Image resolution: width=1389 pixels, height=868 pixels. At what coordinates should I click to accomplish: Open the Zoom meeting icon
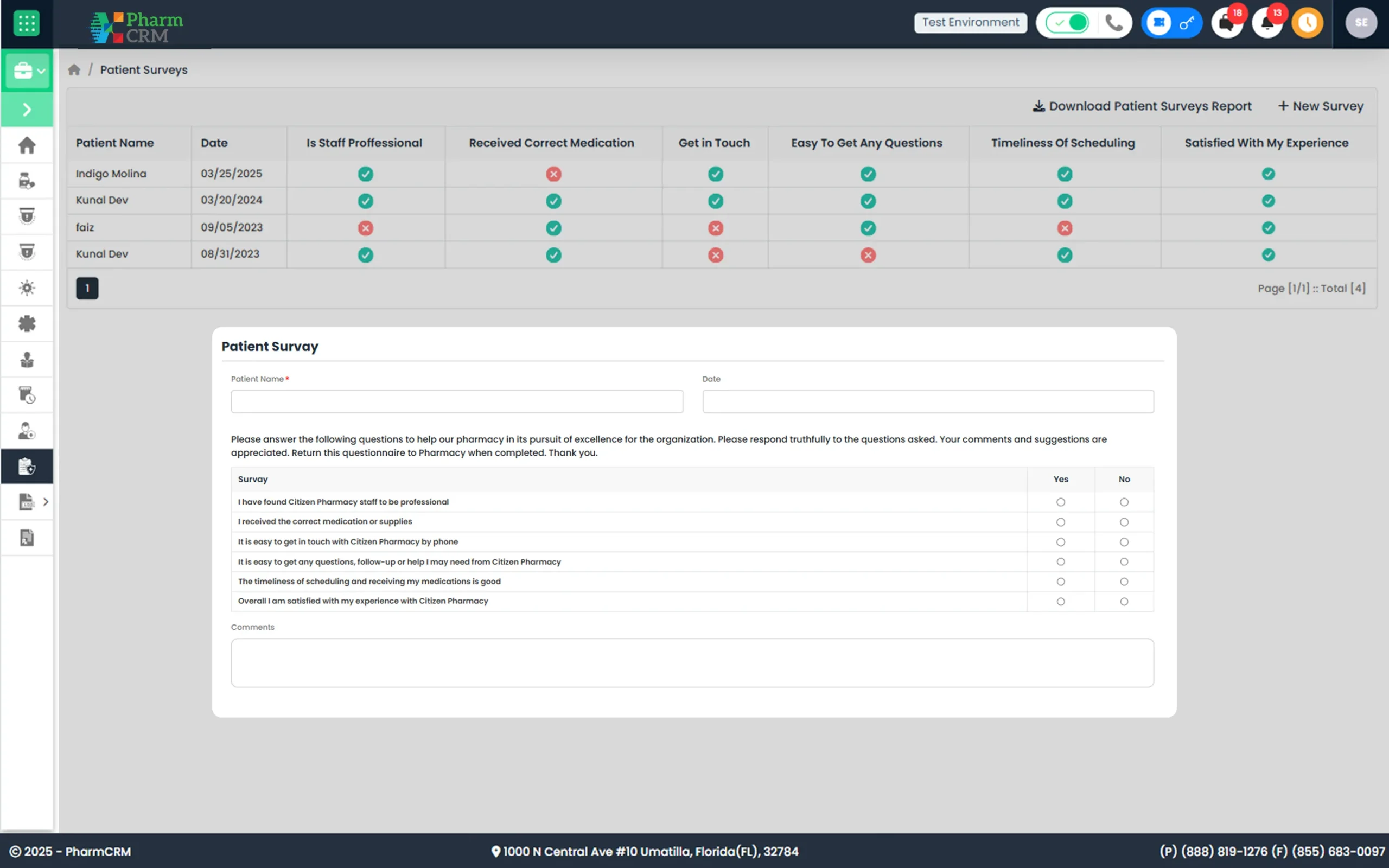coord(1159,23)
